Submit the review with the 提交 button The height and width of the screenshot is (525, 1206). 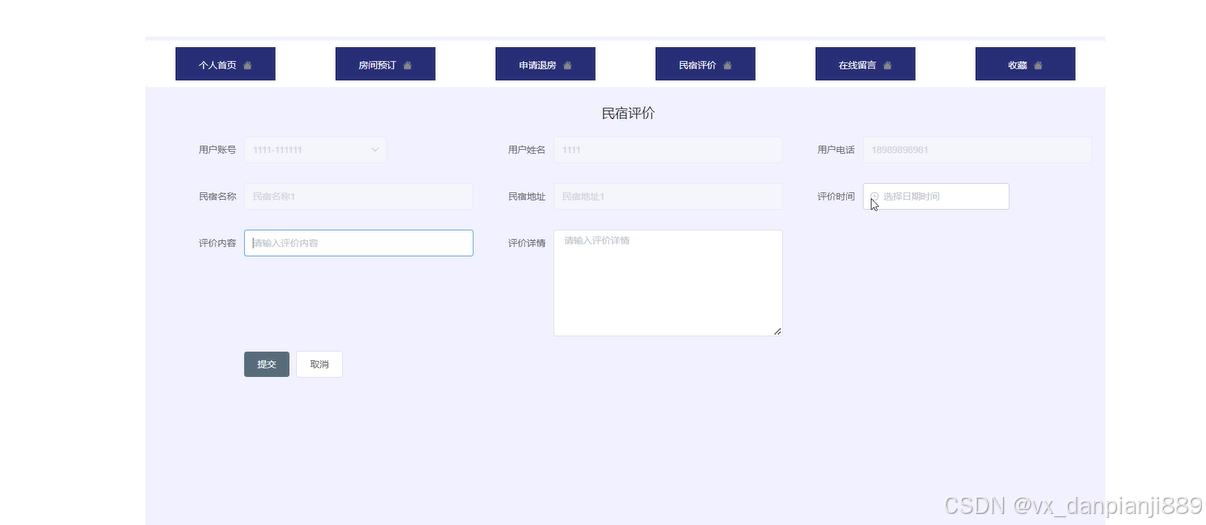coord(267,364)
